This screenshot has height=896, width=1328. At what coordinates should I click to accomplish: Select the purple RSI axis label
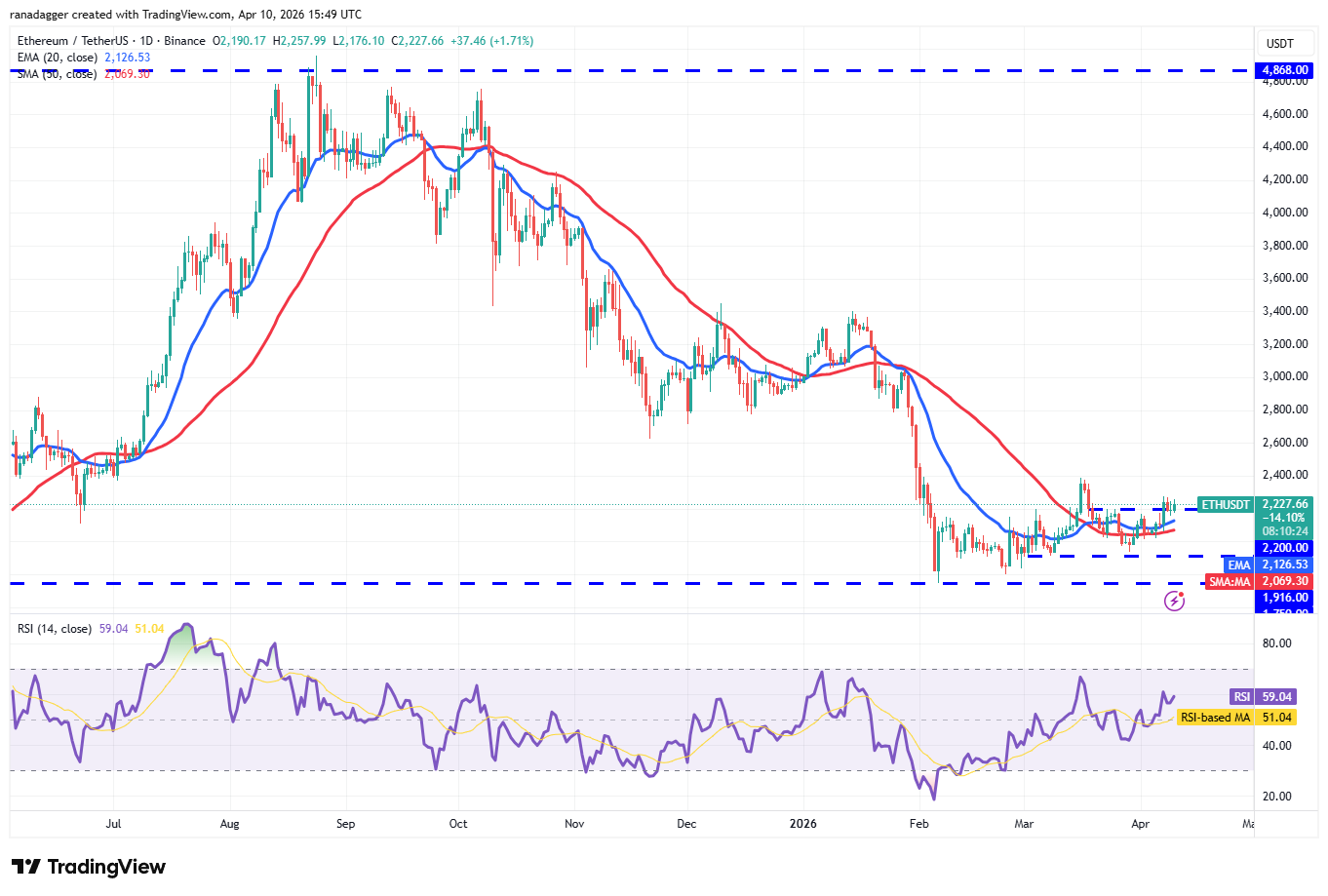pyautogui.click(x=1241, y=697)
